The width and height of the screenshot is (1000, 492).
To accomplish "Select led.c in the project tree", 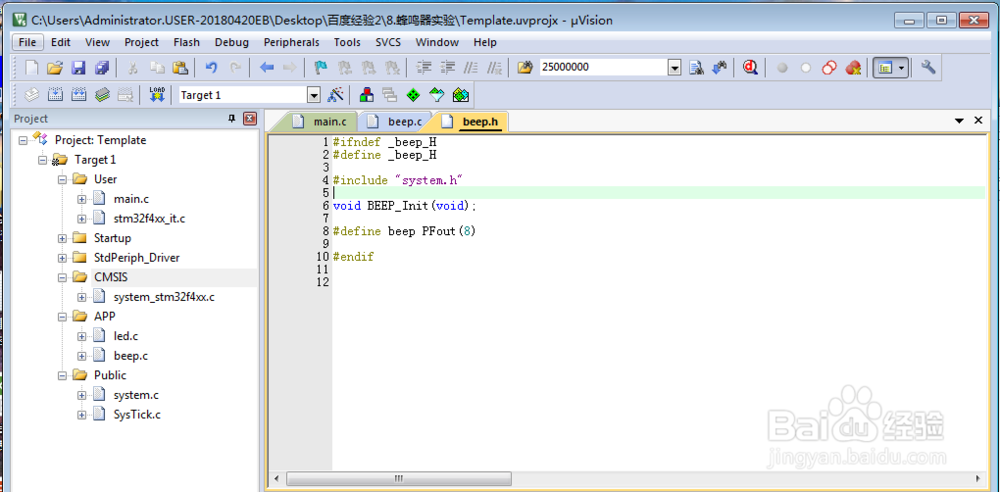I will (x=126, y=336).
